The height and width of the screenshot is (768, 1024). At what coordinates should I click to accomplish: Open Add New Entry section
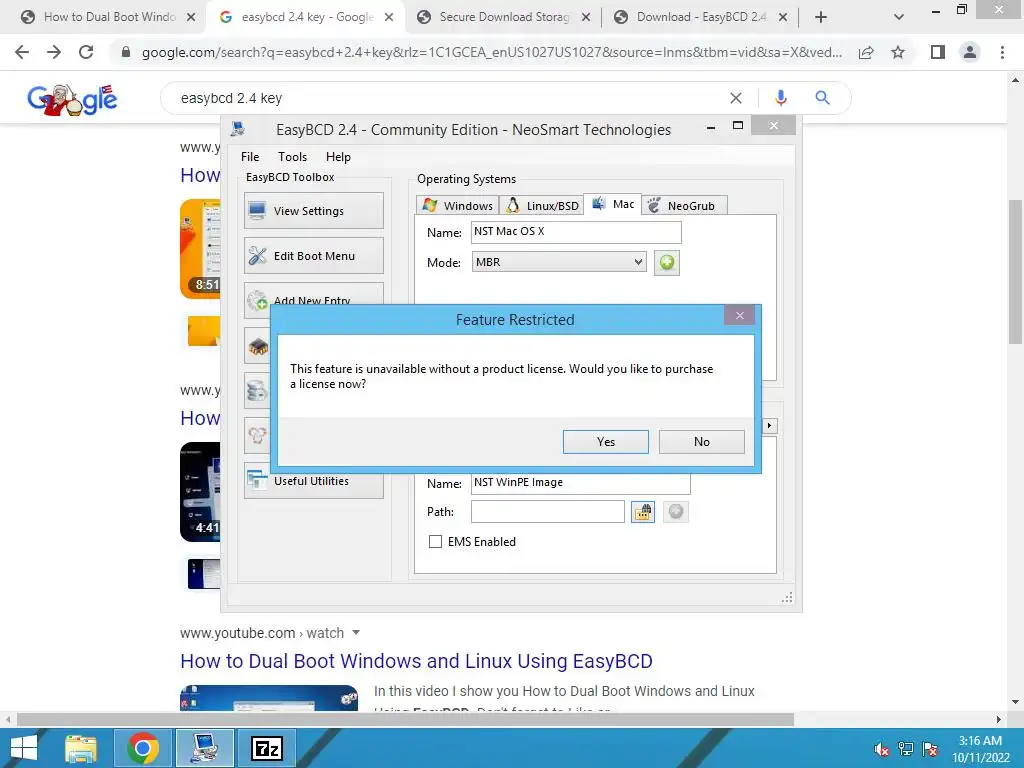click(313, 294)
